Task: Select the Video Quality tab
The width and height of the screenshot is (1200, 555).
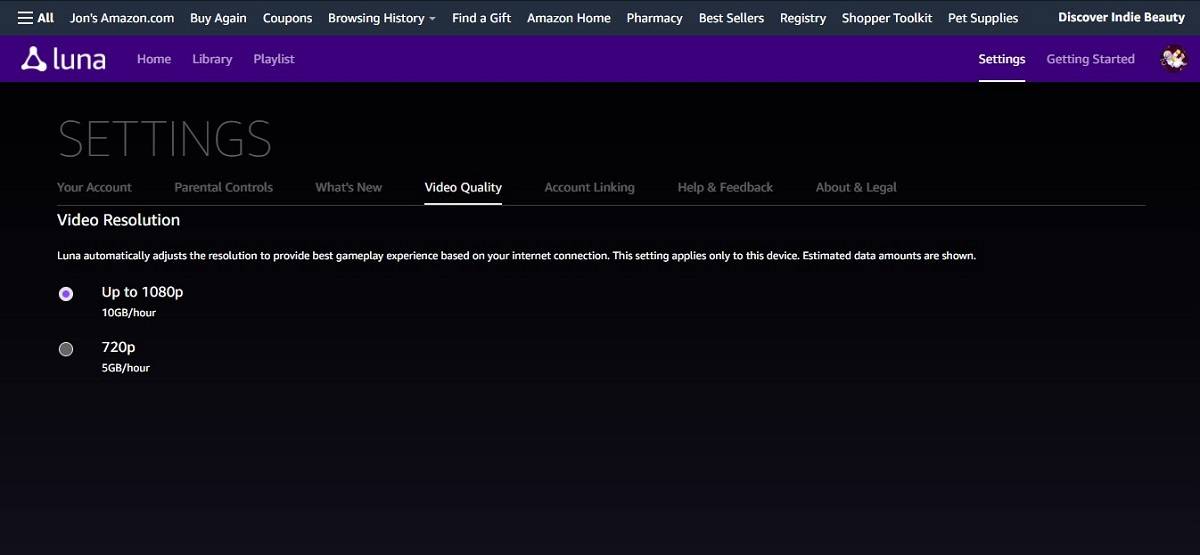Action: coord(463,187)
